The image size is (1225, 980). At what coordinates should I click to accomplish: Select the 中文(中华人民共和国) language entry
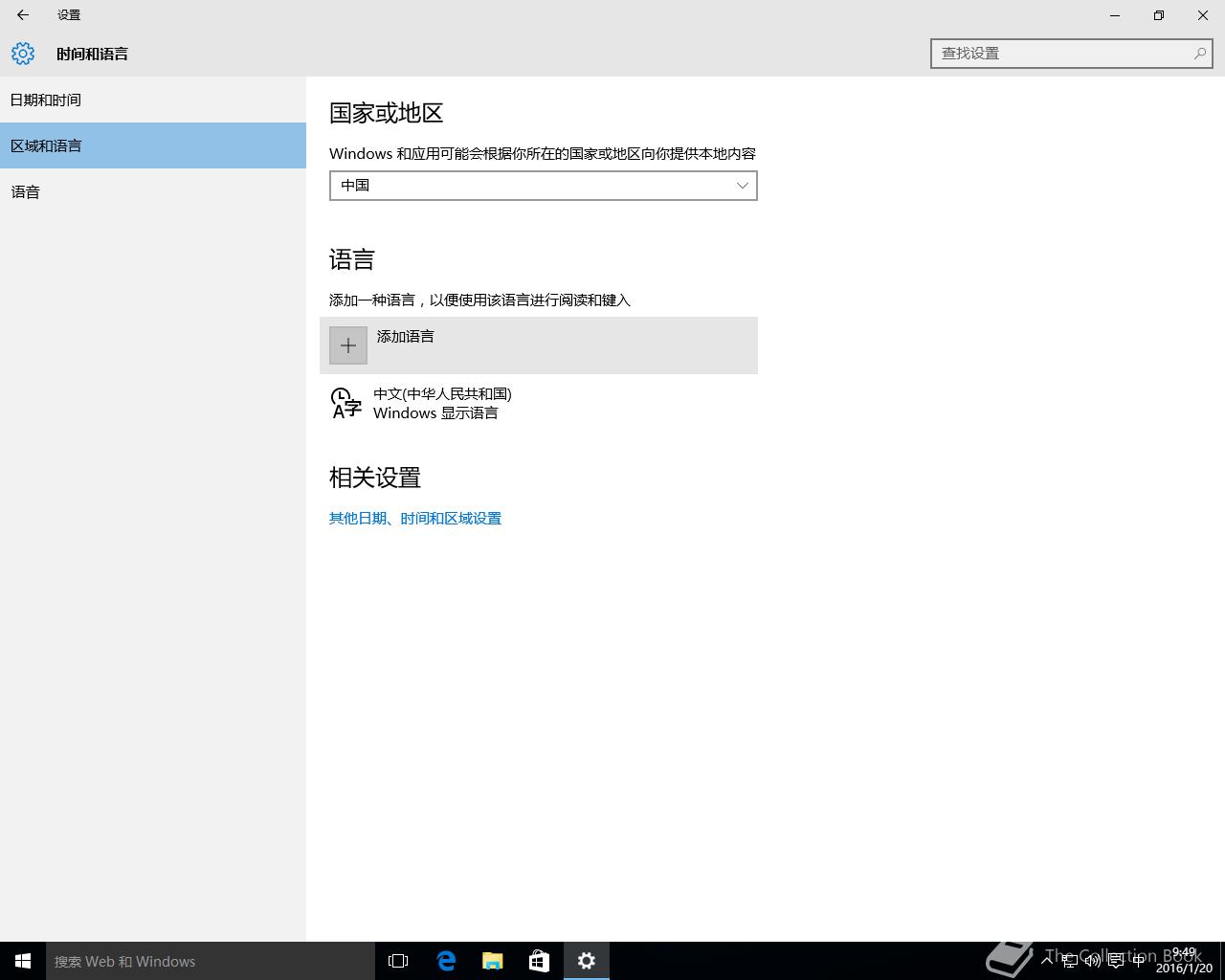tap(539, 403)
